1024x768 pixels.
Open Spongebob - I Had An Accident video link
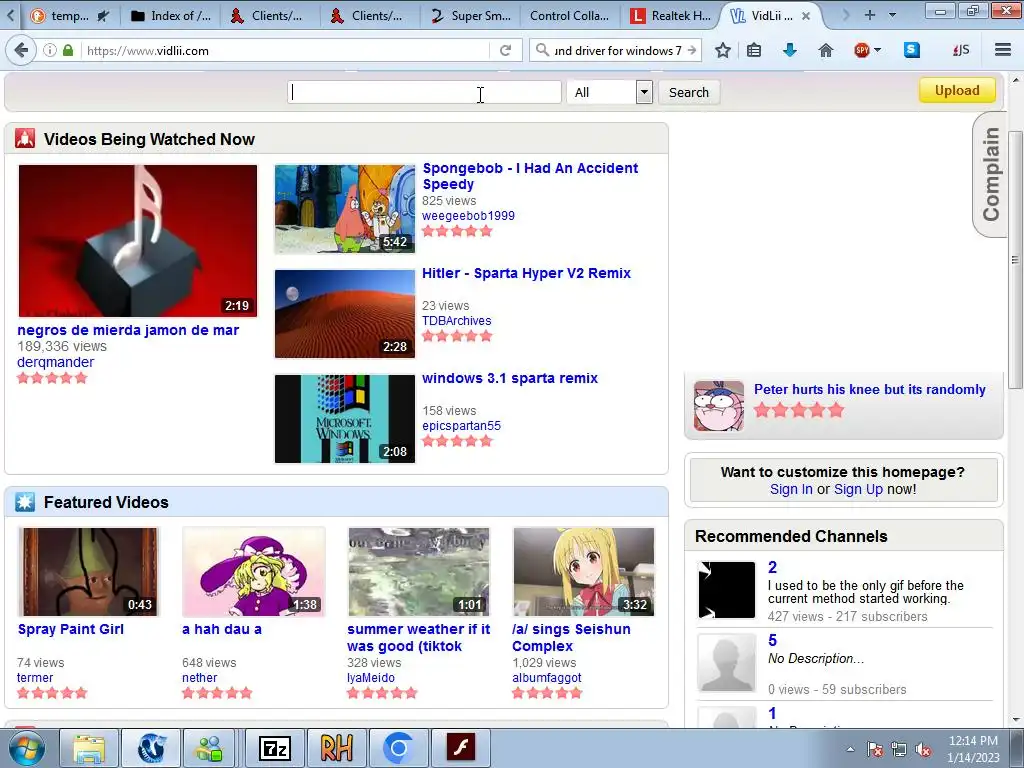530,176
